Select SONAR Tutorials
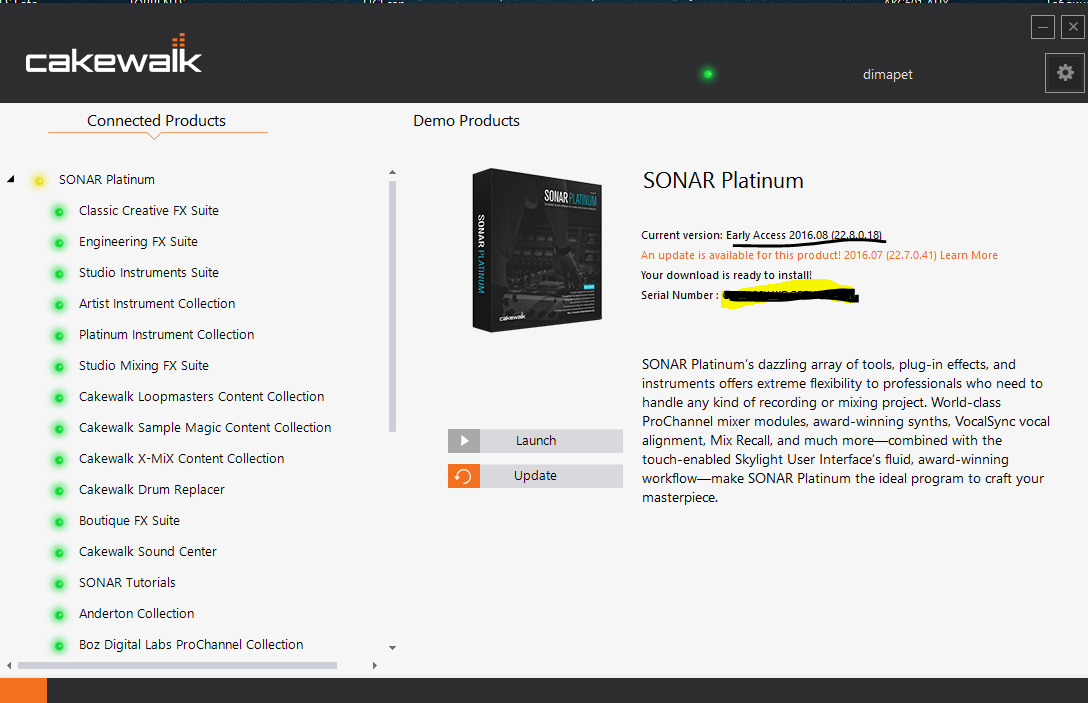 point(127,582)
